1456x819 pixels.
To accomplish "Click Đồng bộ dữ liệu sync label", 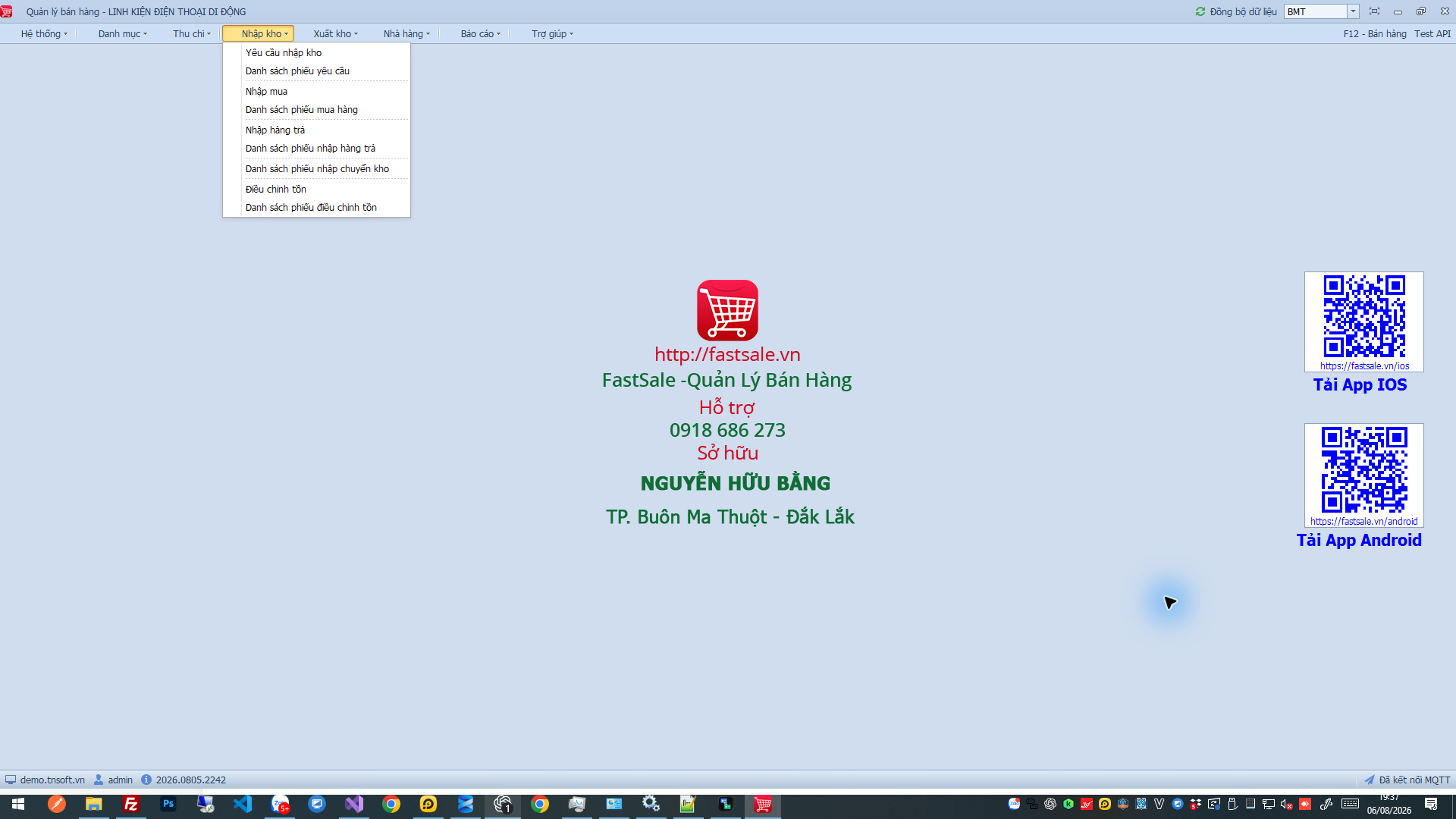I will point(1243,11).
